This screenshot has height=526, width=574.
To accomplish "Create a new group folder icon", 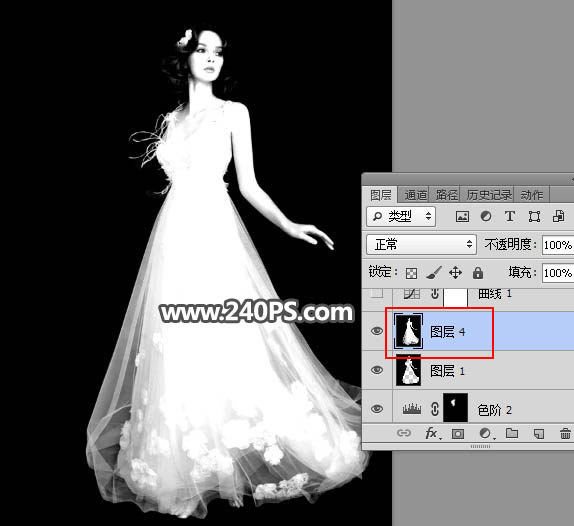I will coord(512,433).
